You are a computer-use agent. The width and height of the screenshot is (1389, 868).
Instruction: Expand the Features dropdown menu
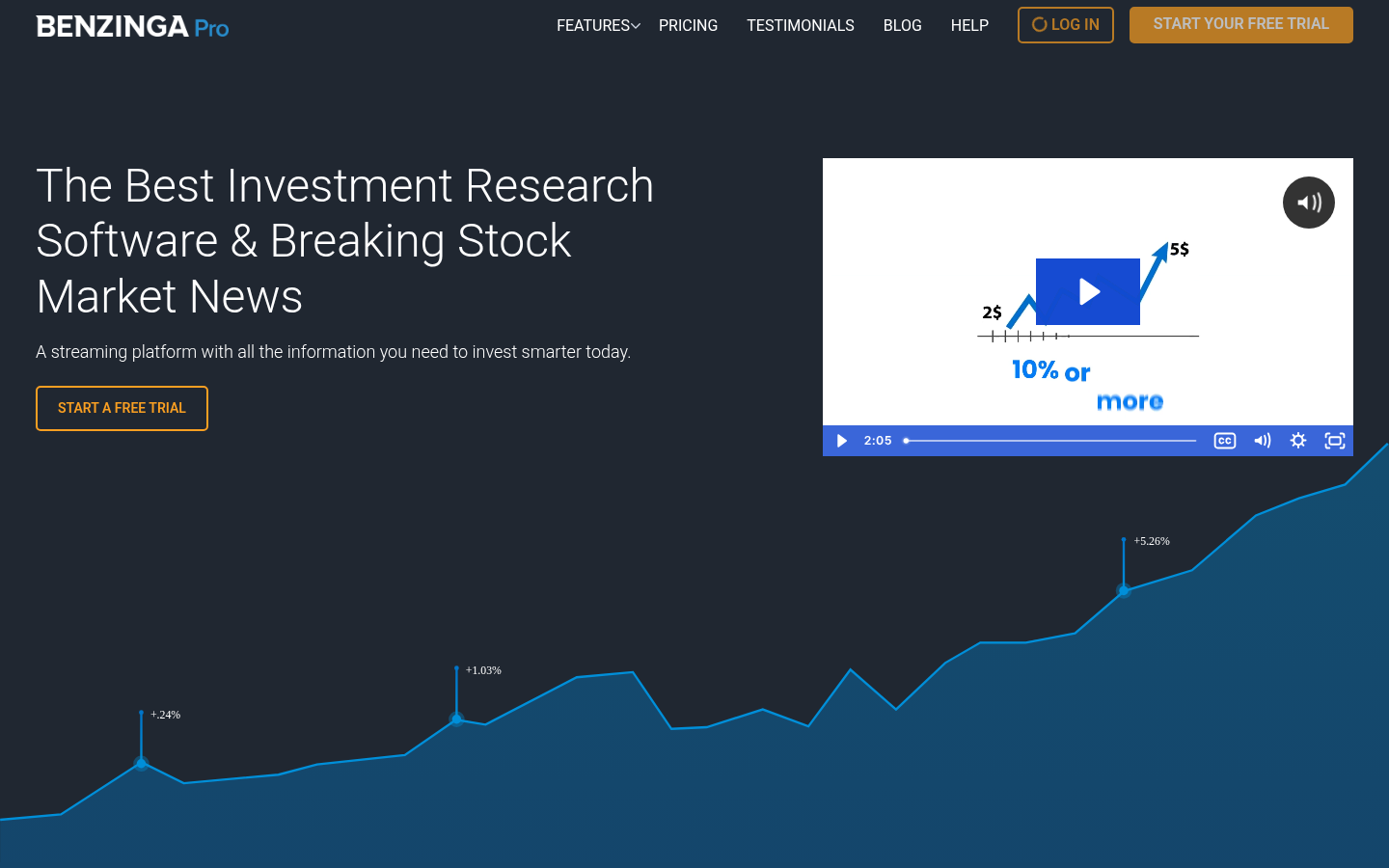point(598,25)
